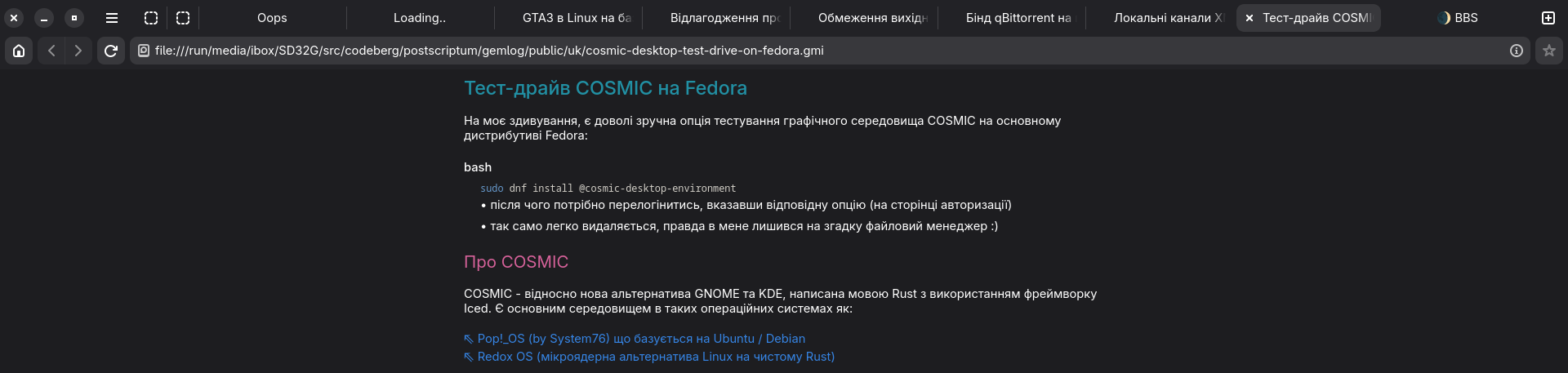1568x373 pixels.
Task: Switch to the BBS tab
Action: [x=1458, y=18]
